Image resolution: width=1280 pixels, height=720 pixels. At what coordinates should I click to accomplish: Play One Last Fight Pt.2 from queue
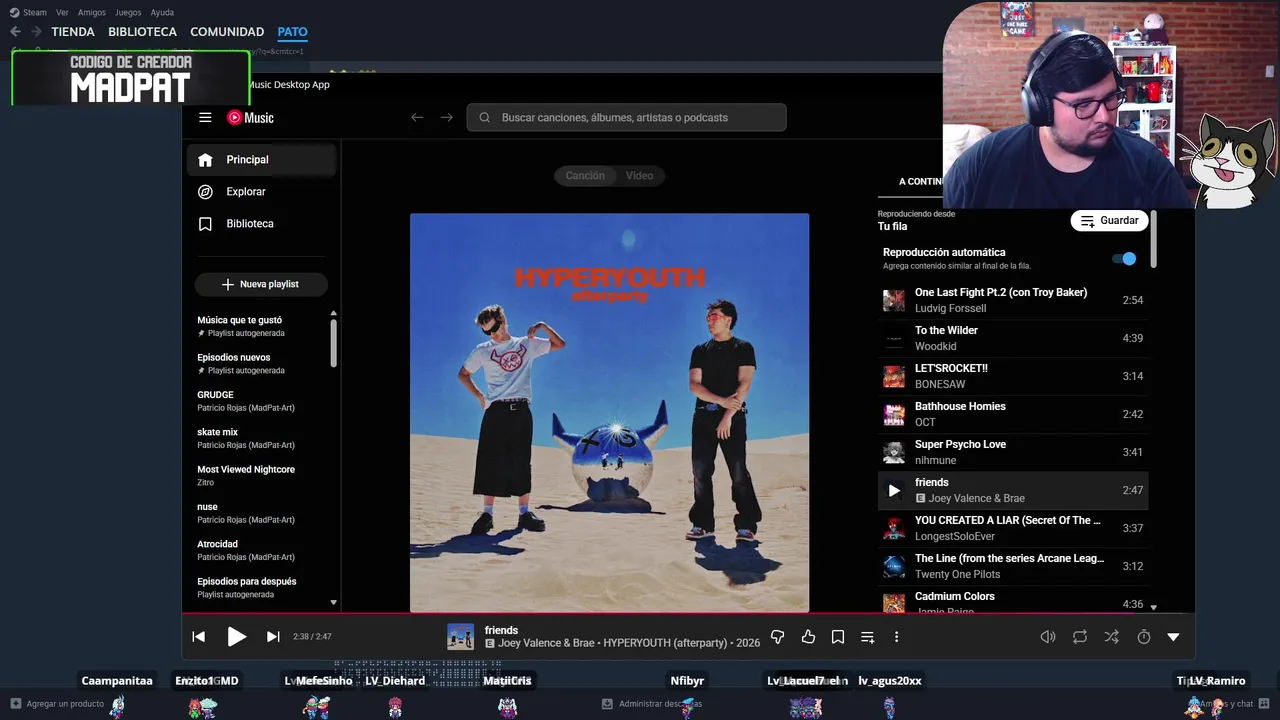(1013, 300)
